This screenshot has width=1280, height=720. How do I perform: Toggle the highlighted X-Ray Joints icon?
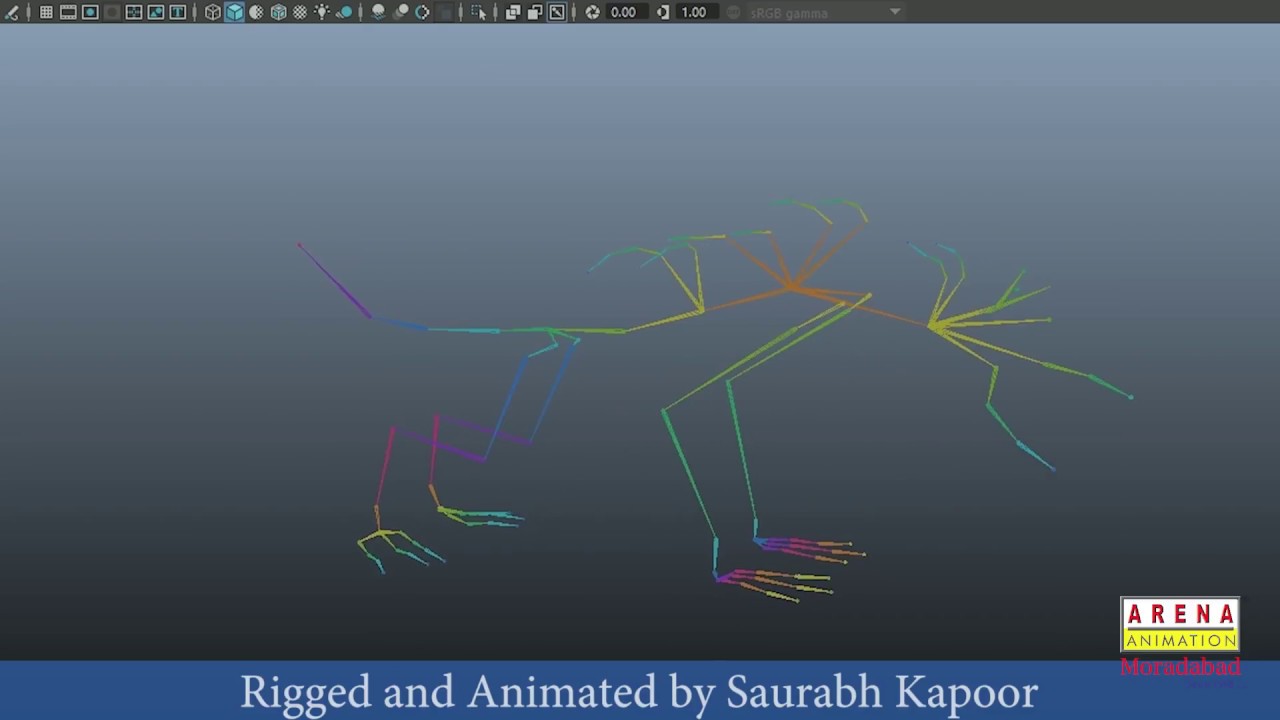click(x=557, y=12)
